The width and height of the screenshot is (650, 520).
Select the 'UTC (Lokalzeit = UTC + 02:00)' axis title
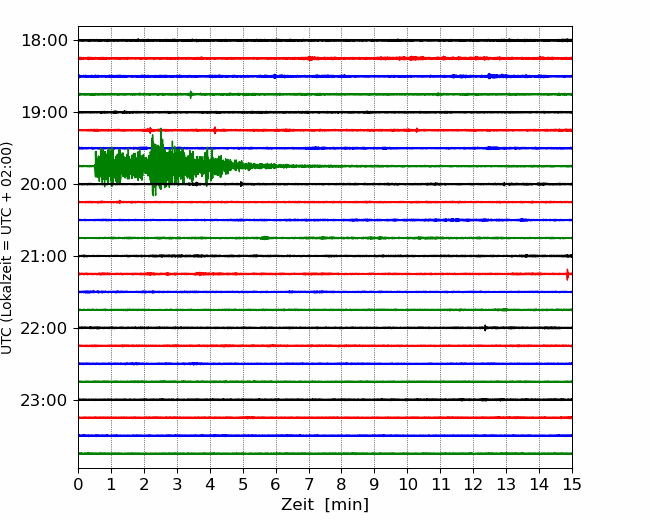[x=6, y=248]
